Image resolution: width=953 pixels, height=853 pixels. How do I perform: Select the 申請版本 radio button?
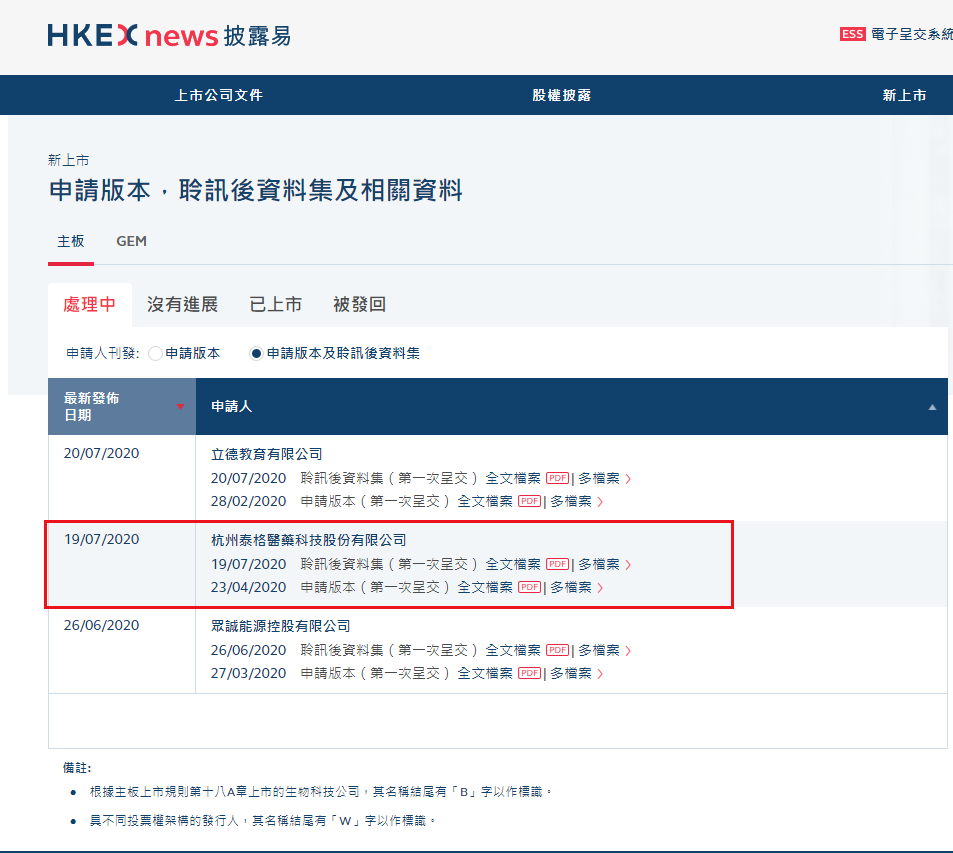155,353
